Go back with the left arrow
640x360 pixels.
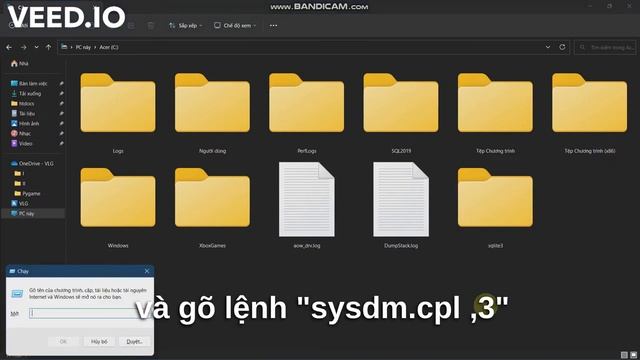(9, 47)
